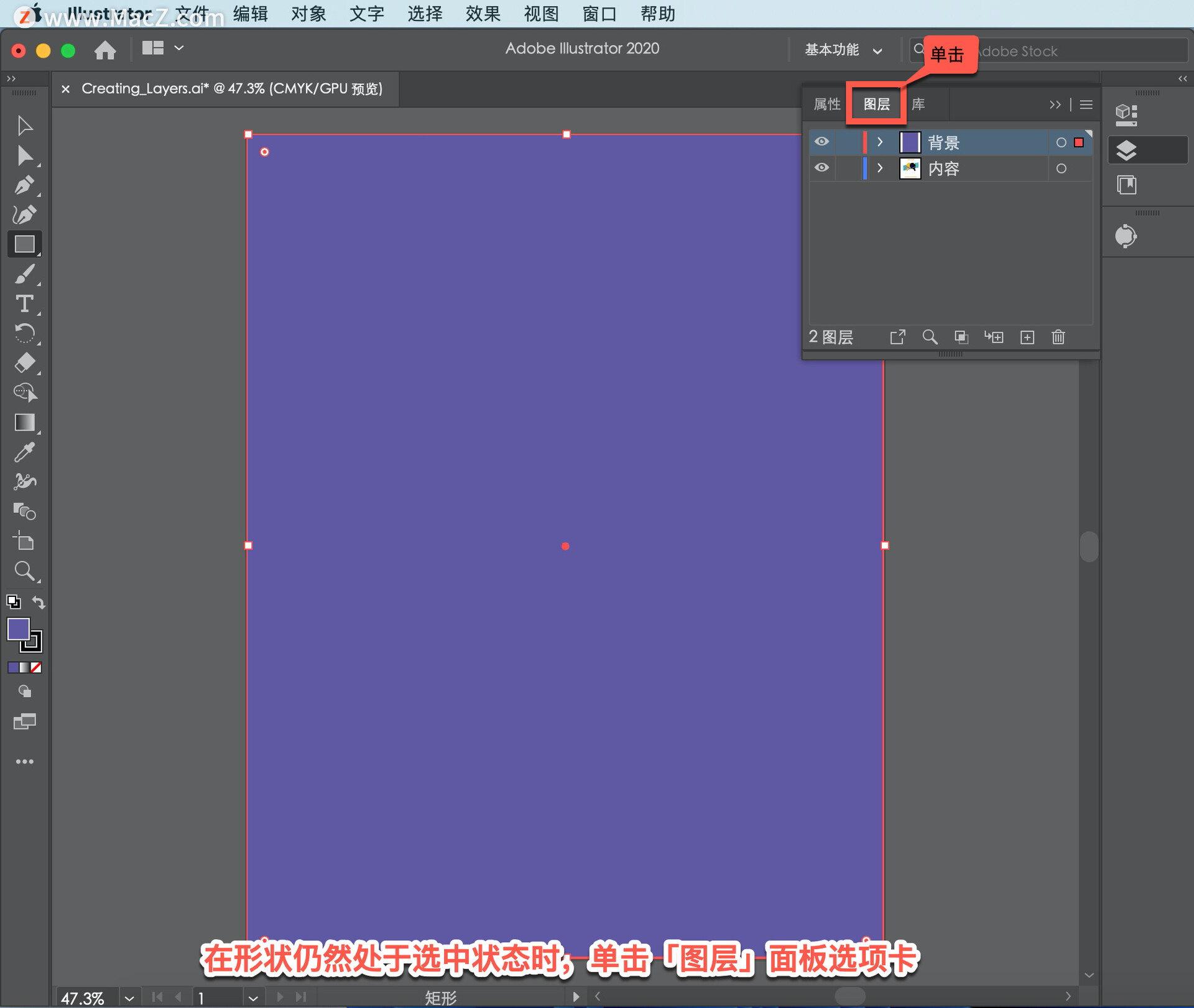This screenshot has height=1008, width=1194.
Task: Click target circle of 内容 layer
Action: (1061, 169)
